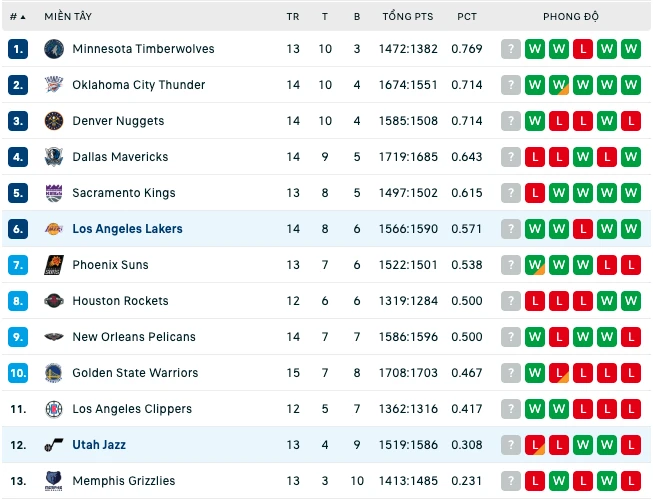Open the Houston Rockets team link

click(120, 301)
